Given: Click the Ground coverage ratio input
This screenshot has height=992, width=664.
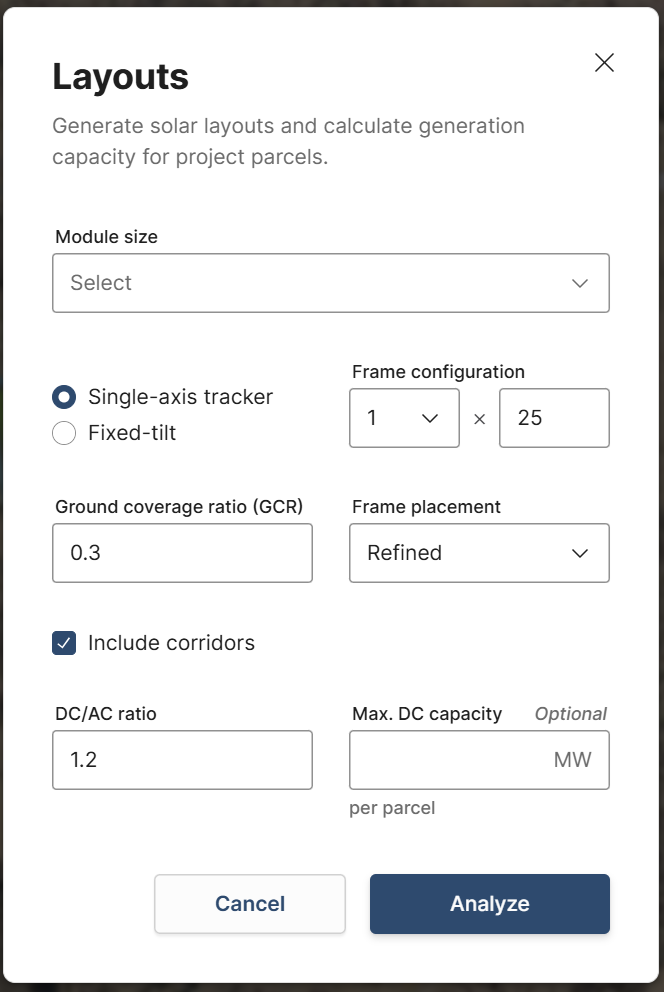Looking at the screenshot, I should (x=182, y=553).
